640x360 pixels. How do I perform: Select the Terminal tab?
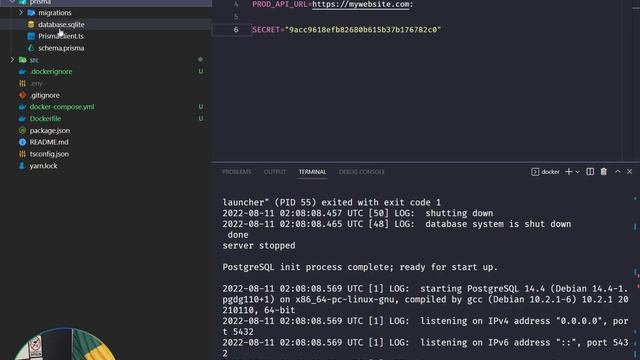click(x=312, y=172)
